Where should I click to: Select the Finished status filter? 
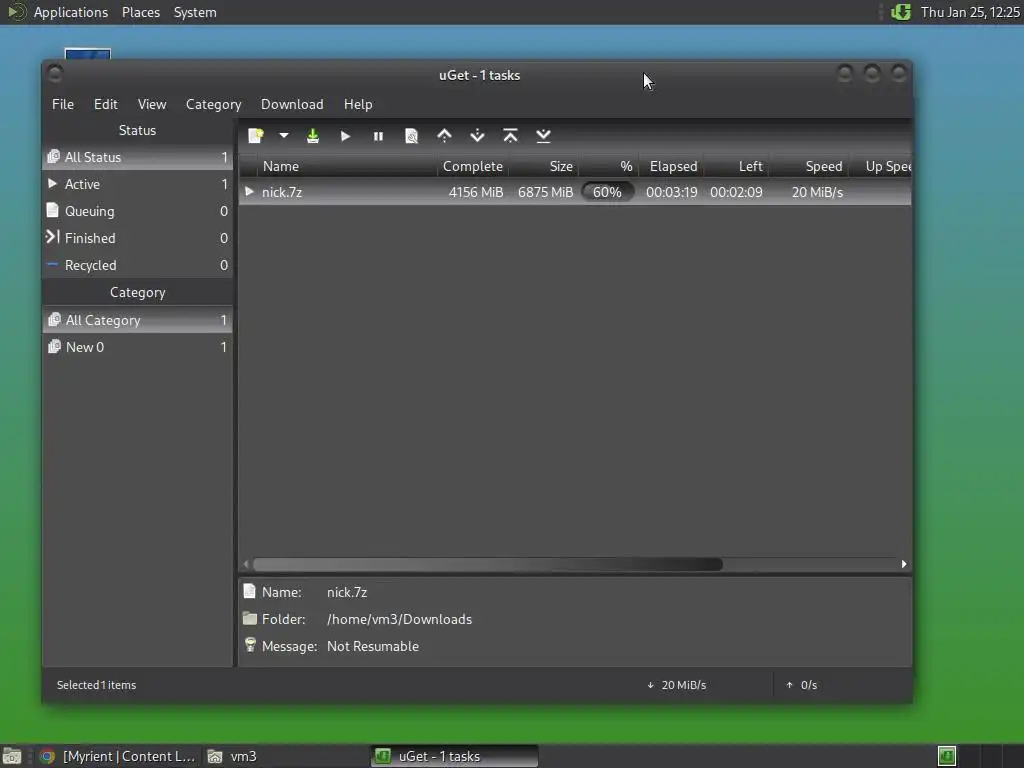[138, 238]
